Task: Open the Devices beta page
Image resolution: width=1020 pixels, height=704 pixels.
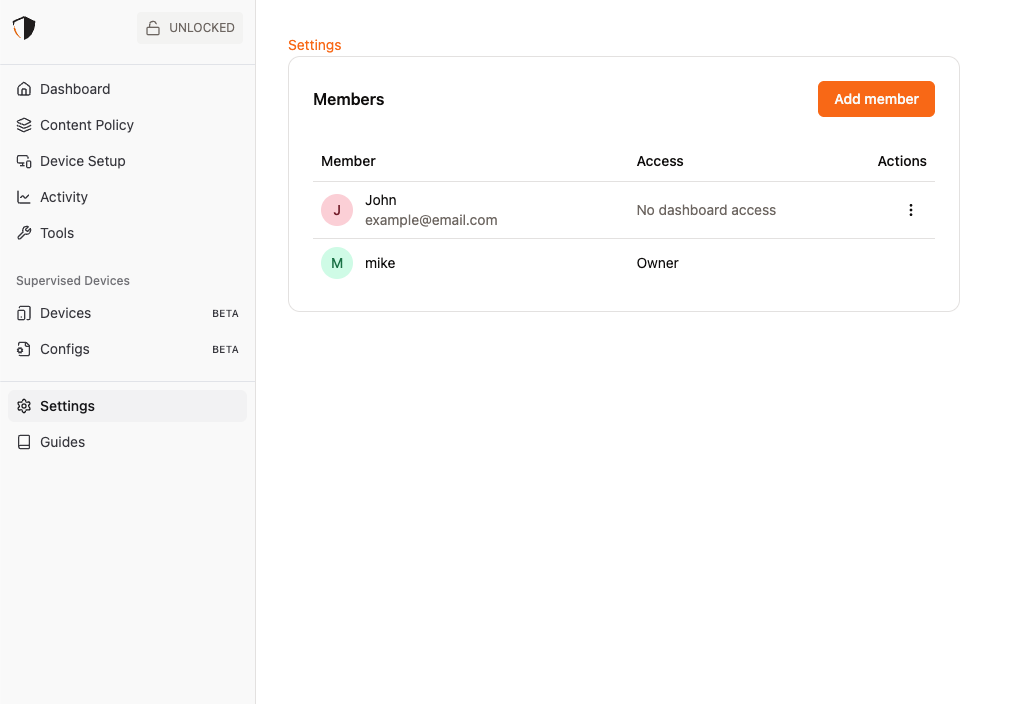Action: [x=128, y=314]
